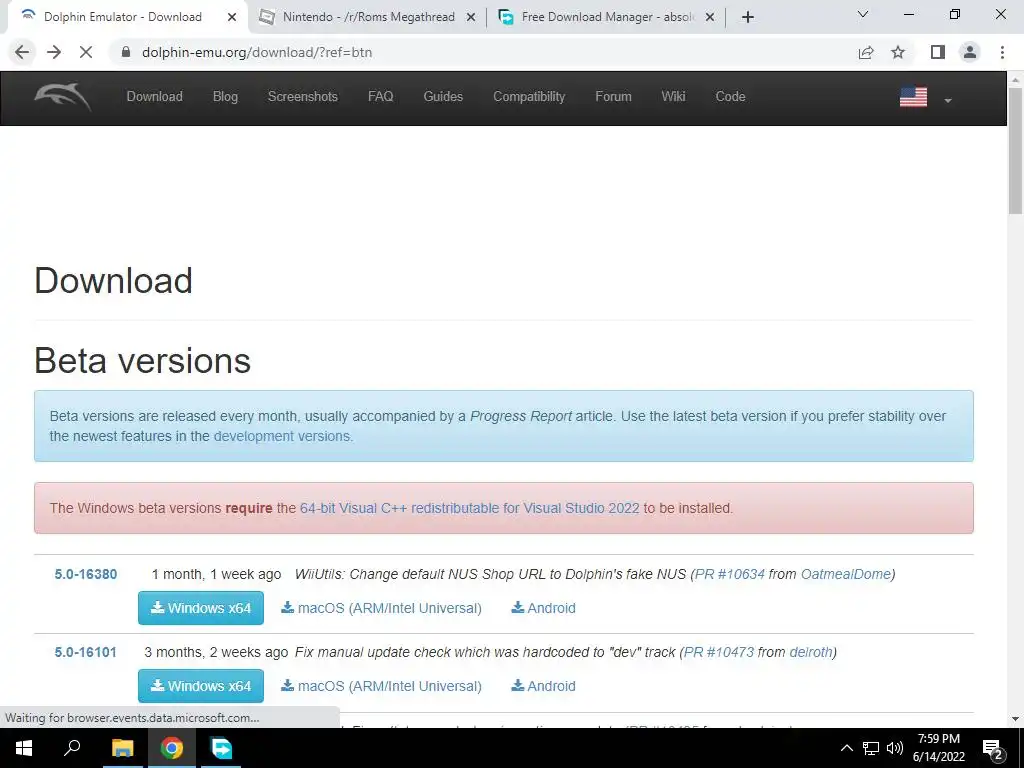Open the network tray icon
Image resolution: width=1024 pixels, height=768 pixels.
coord(870,748)
